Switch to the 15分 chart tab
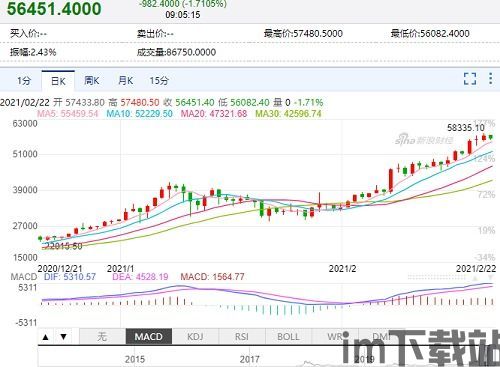The image size is (500, 367). (x=159, y=81)
